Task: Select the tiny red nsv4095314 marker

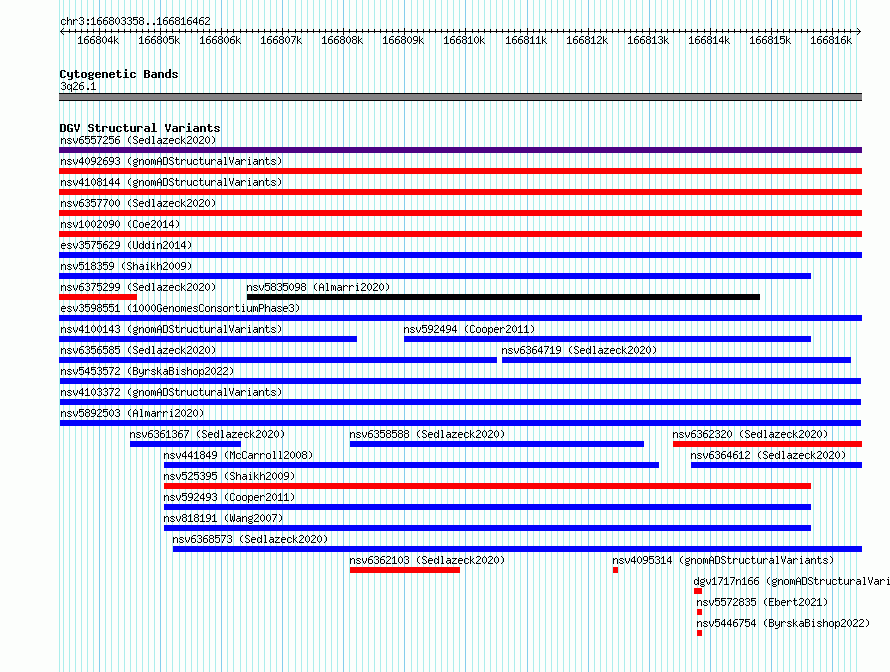Action: pyautogui.click(x=615, y=570)
